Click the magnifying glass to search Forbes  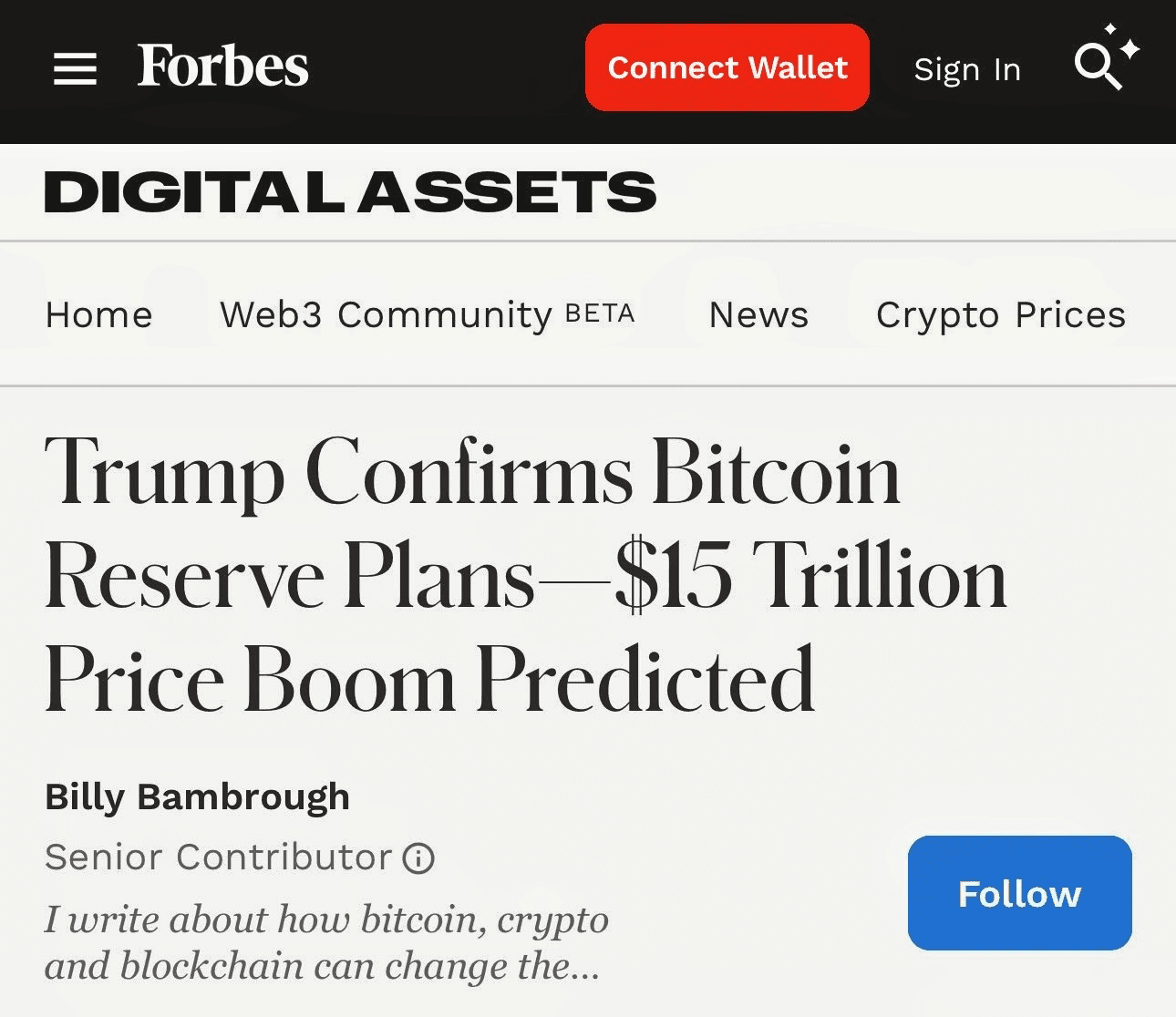point(1099,64)
